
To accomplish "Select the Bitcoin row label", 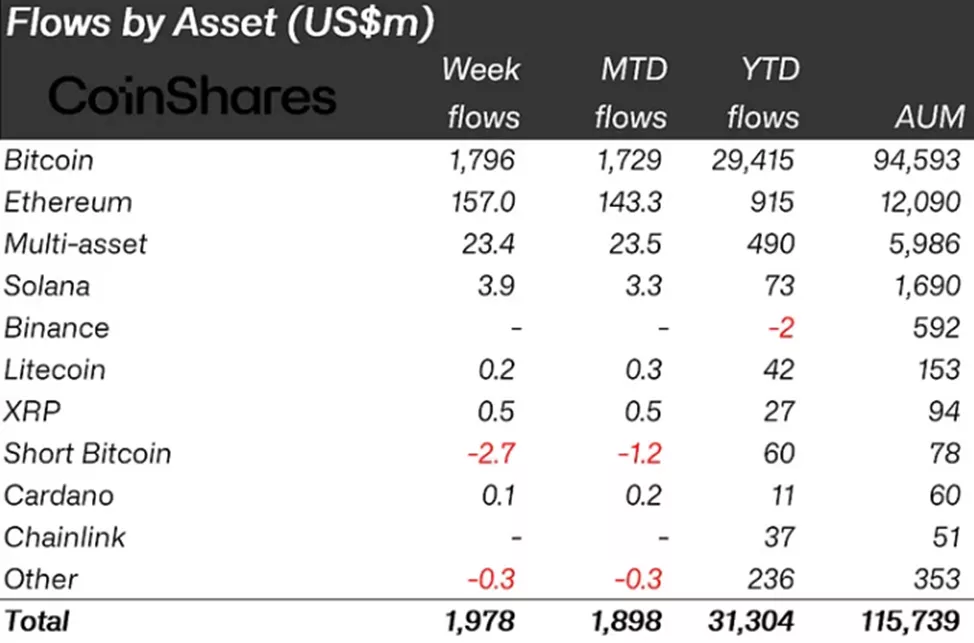I will [x=48, y=160].
